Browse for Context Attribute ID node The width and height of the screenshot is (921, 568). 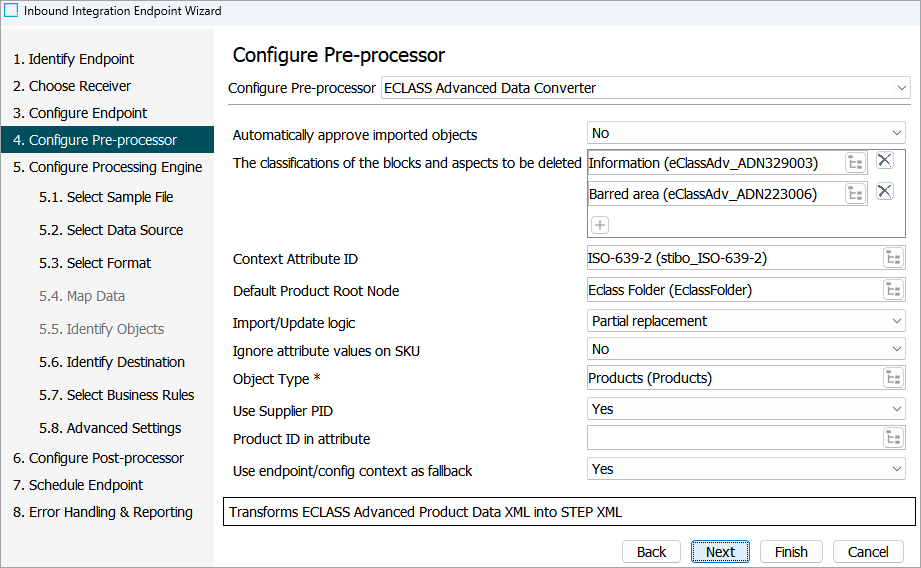[893, 259]
